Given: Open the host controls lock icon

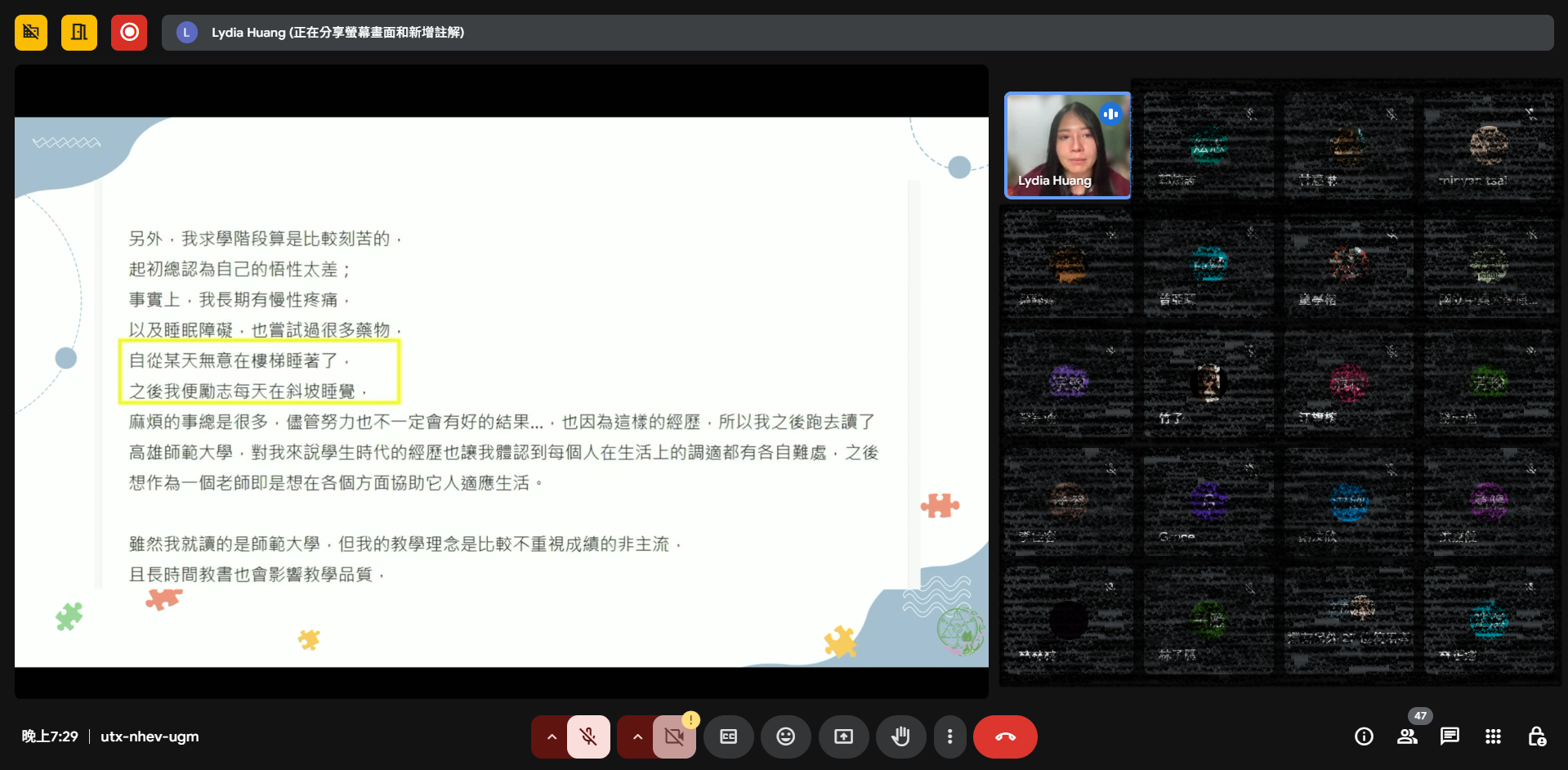Looking at the screenshot, I should [1536, 736].
